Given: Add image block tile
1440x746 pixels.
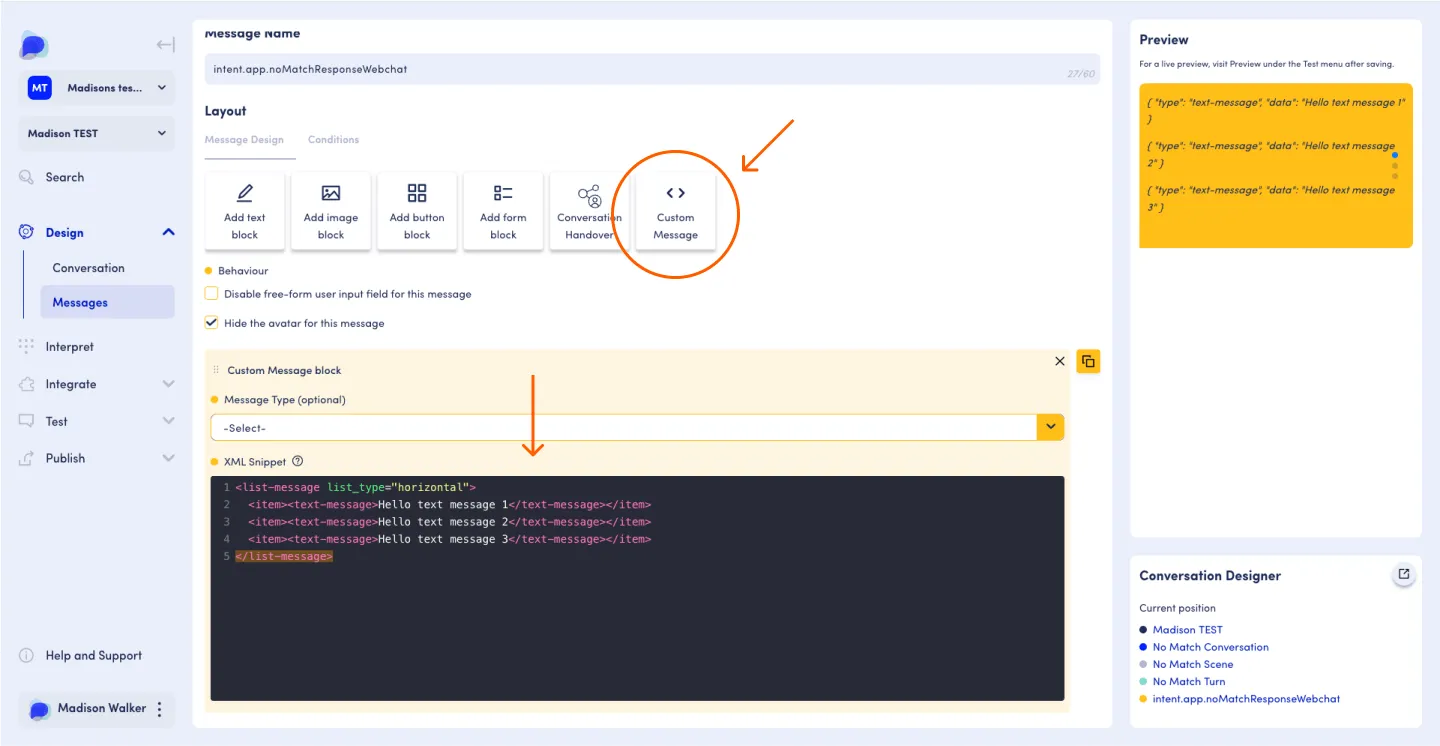Looking at the screenshot, I should click(331, 211).
